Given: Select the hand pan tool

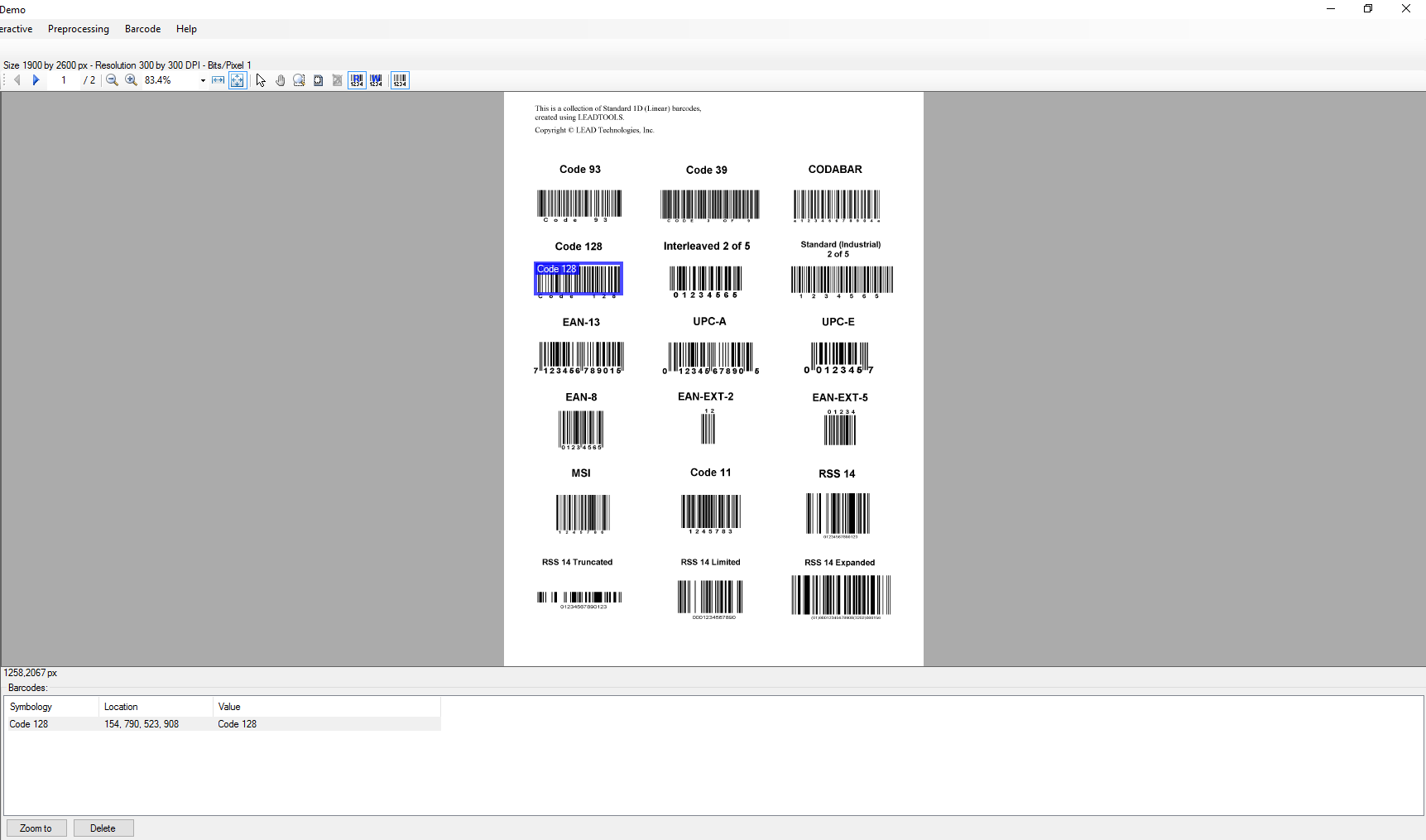Looking at the screenshot, I should [x=280, y=80].
